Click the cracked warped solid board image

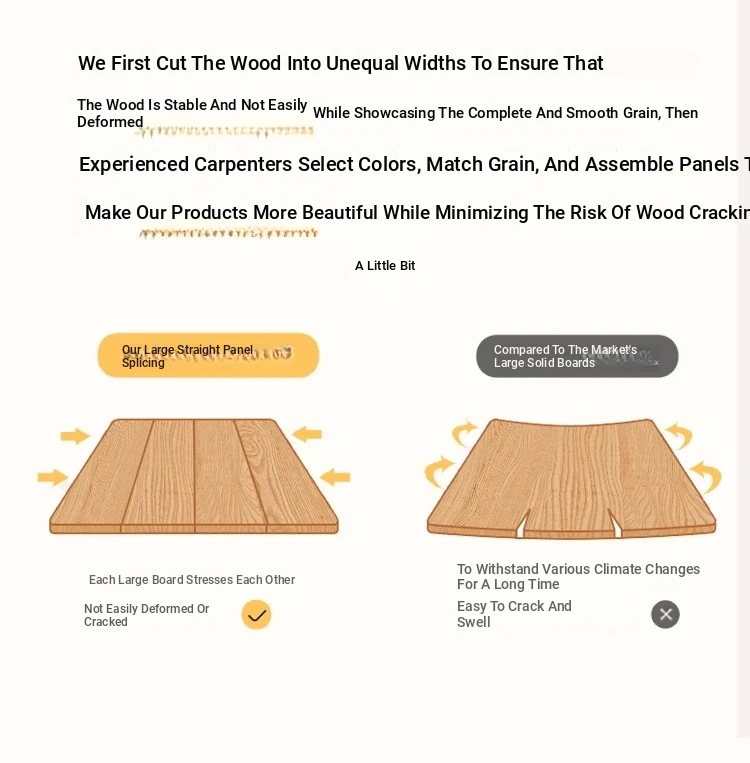point(571,478)
